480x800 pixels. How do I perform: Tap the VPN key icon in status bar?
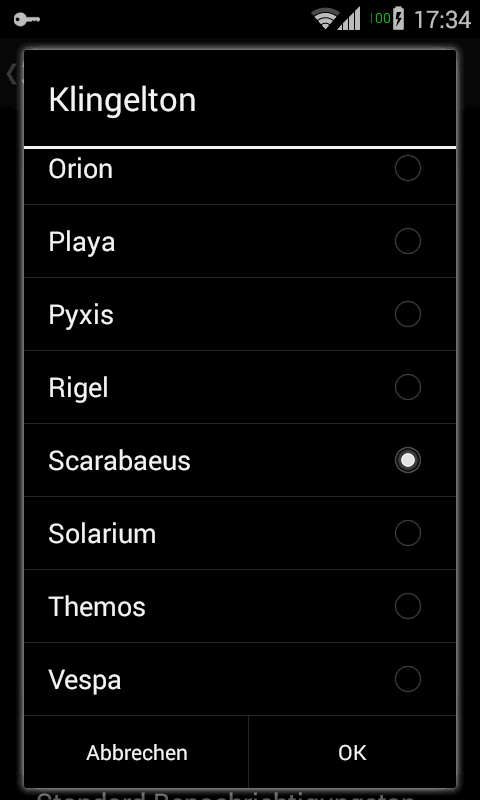tap(27, 20)
